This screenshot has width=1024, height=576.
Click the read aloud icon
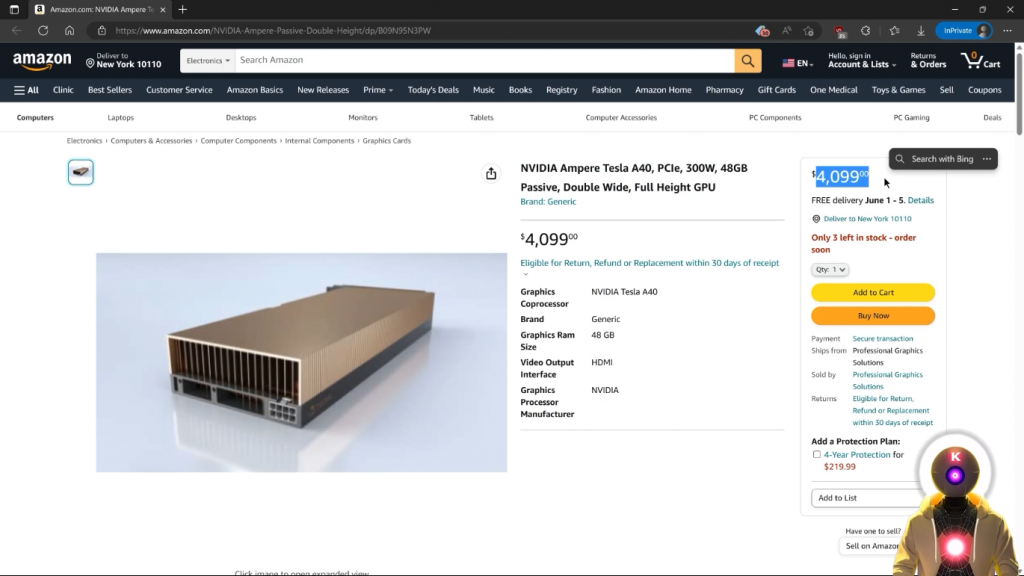click(x=786, y=31)
